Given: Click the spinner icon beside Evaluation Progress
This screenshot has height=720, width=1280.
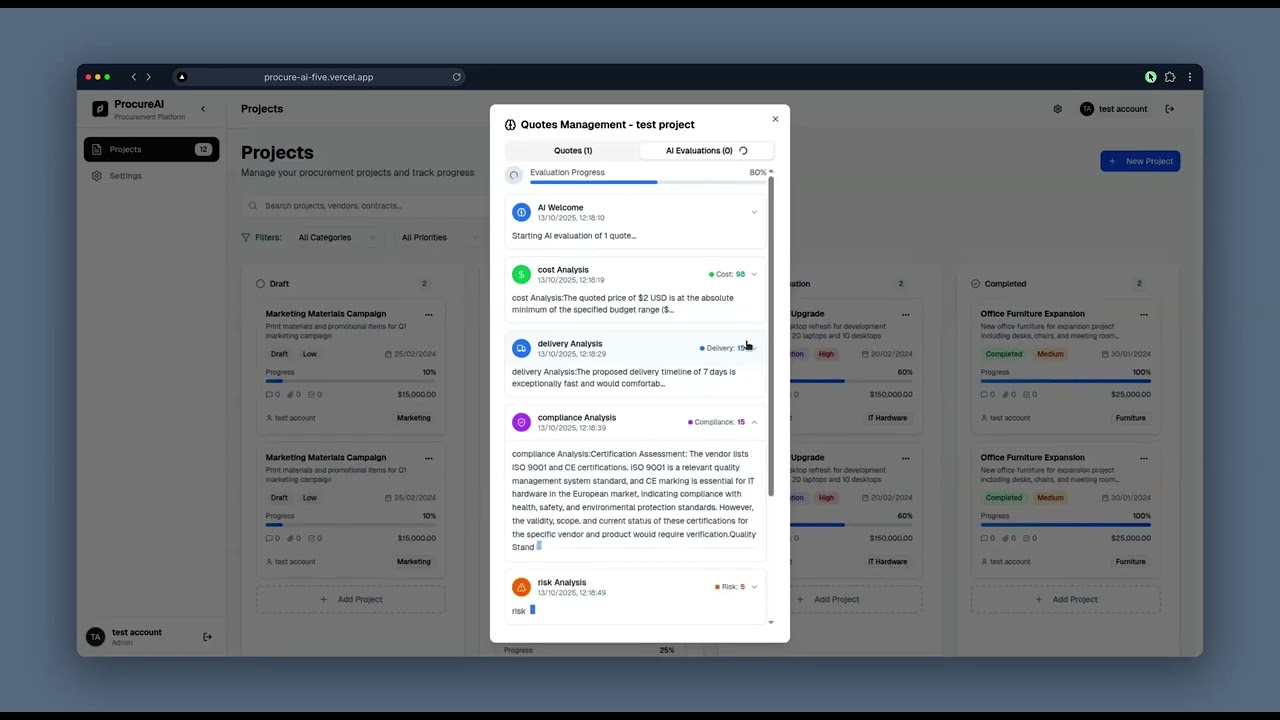Looking at the screenshot, I should point(514,175).
